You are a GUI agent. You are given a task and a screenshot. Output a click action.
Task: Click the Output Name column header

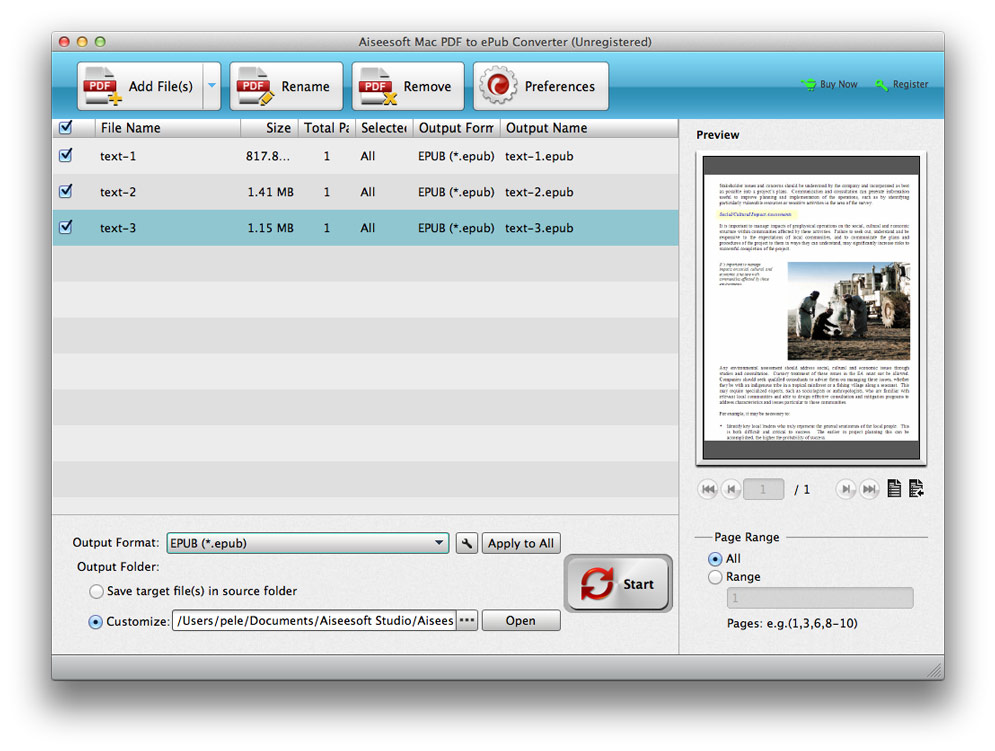[x=589, y=128]
